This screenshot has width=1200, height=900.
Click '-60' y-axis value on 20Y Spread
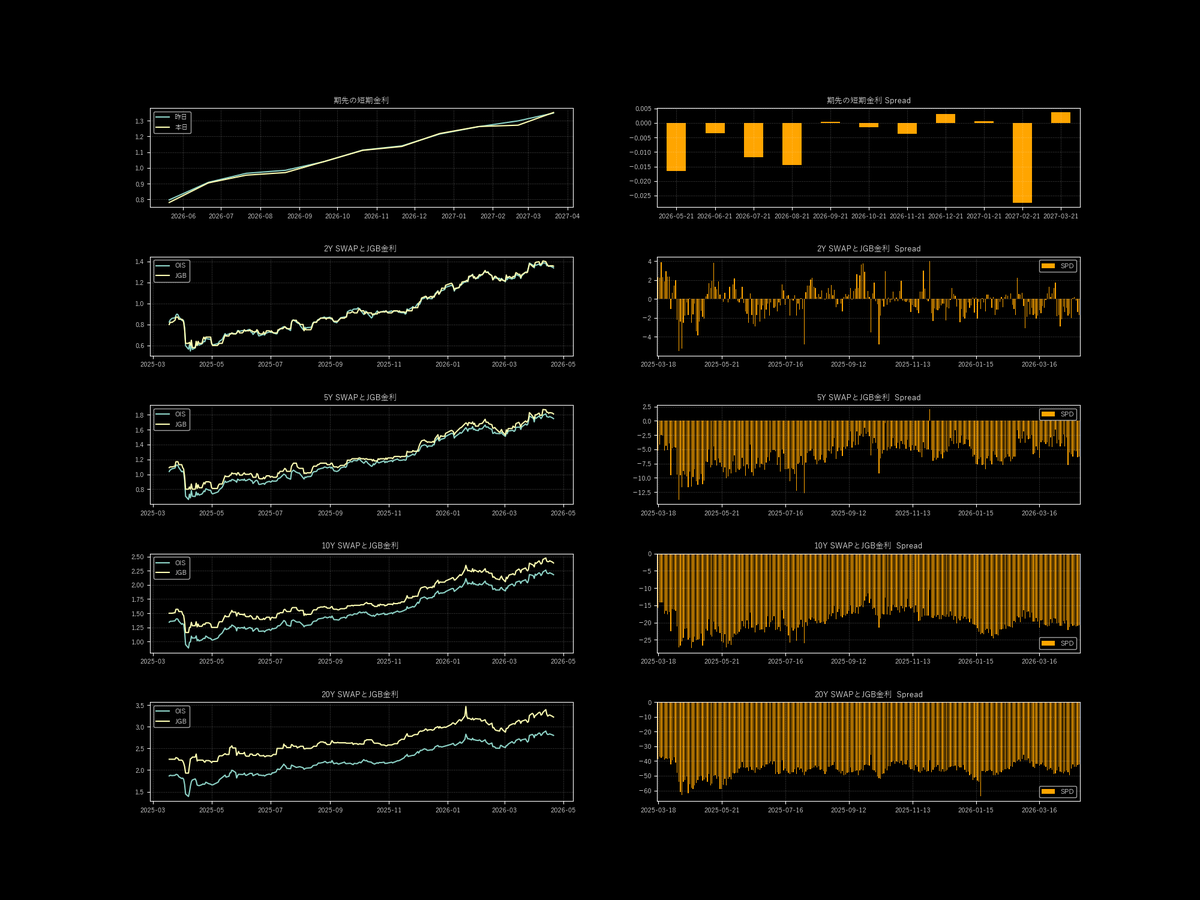click(646, 791)
